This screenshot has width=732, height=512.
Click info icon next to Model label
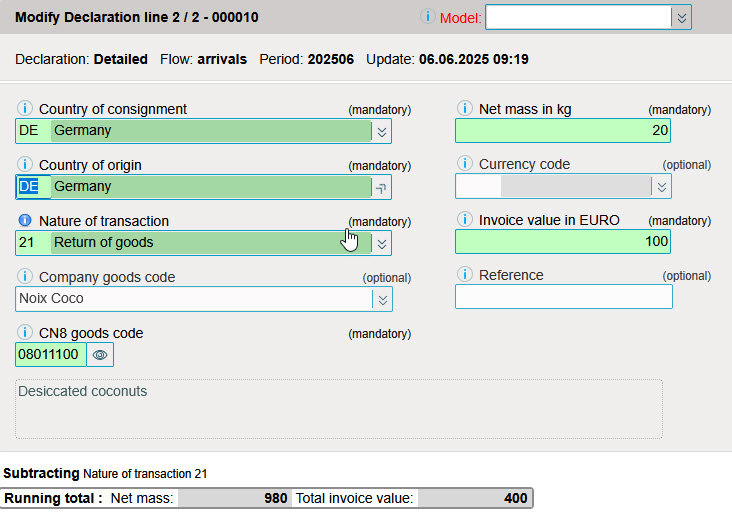[428, 17]
